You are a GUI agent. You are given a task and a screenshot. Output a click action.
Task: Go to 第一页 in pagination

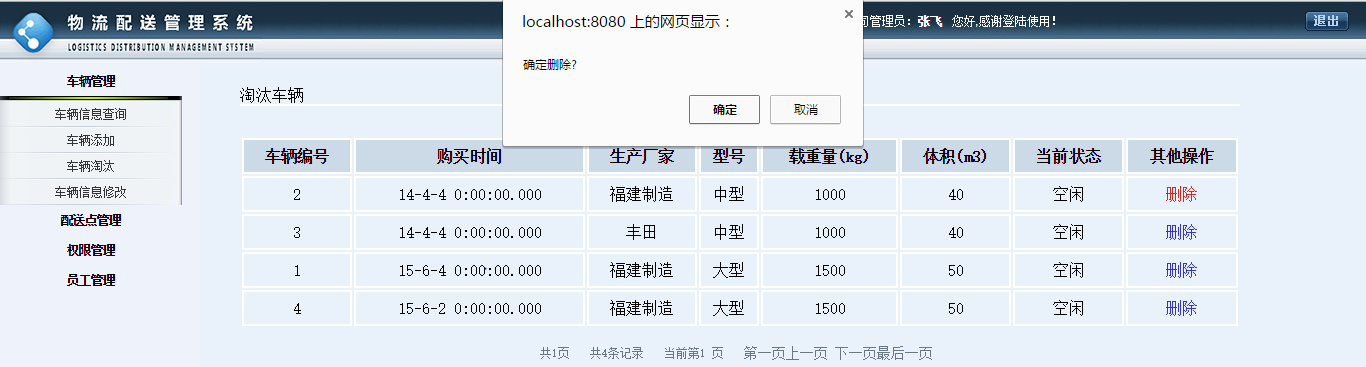(764, 353)
